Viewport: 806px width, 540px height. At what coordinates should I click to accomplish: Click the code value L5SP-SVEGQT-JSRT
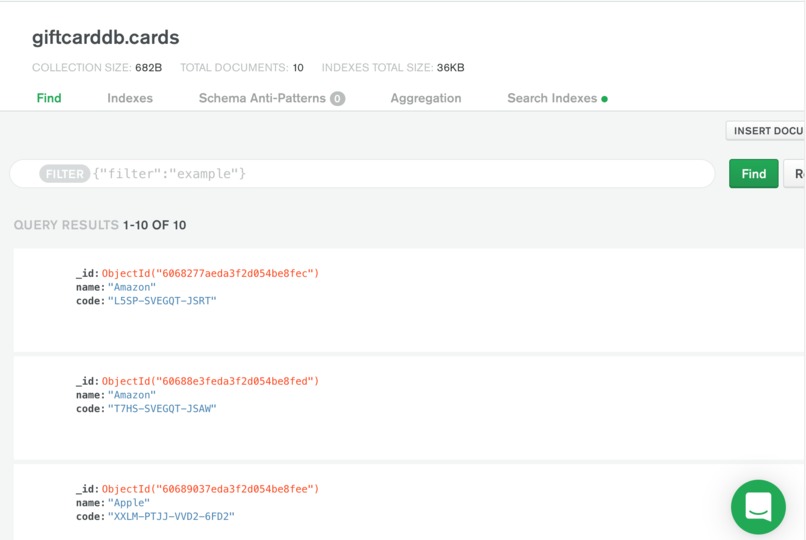click(162, 301)
